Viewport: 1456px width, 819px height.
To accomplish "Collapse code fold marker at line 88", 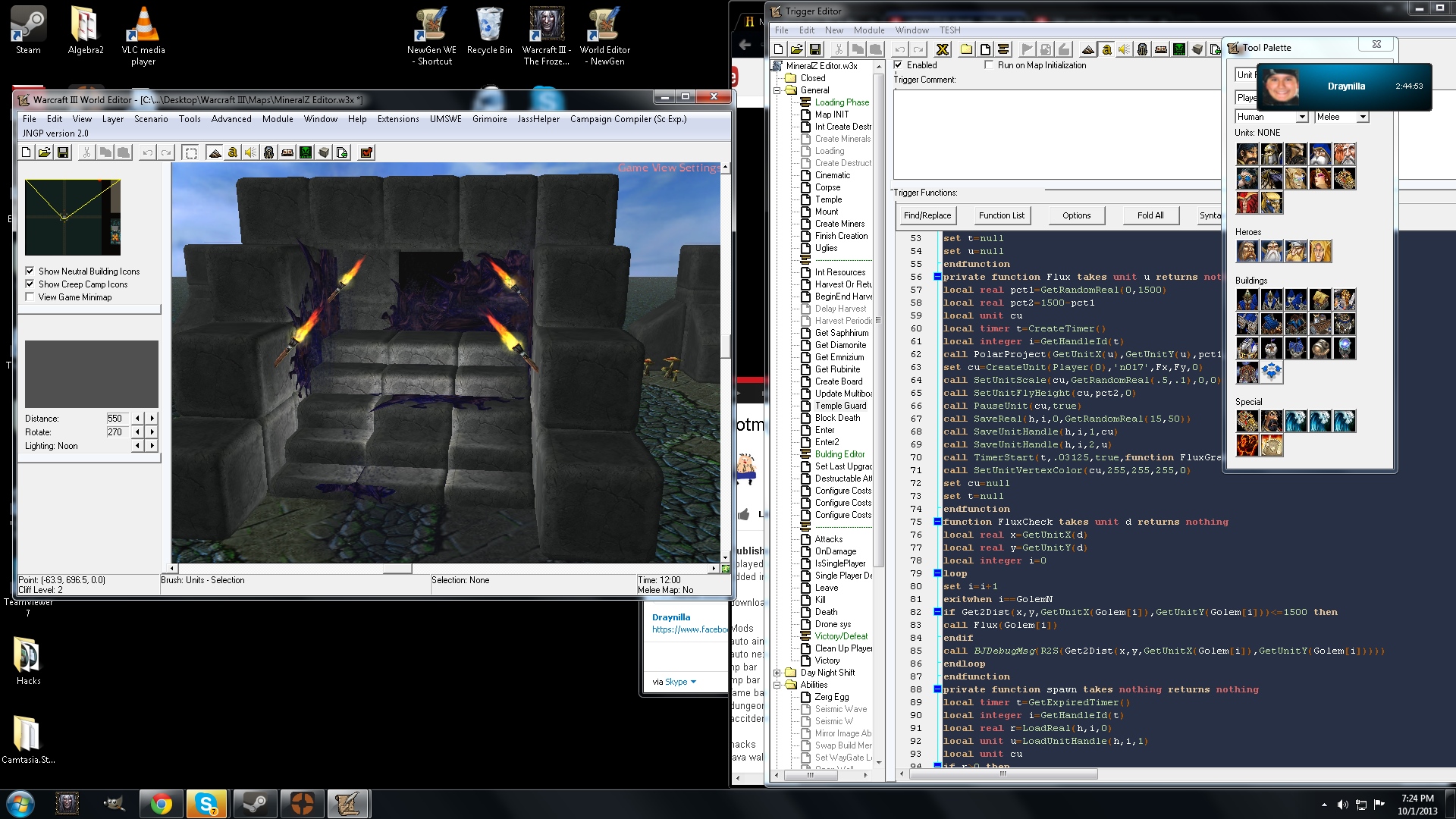I will click(x=937, y=689).
